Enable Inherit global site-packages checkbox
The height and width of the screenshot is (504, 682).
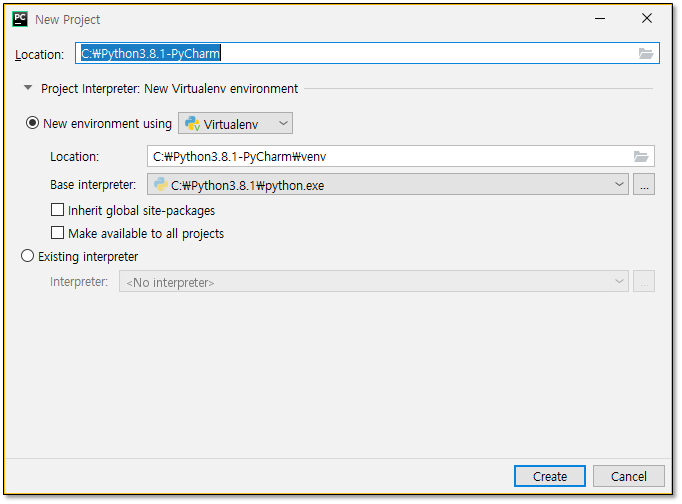click(x=57, y=210)
